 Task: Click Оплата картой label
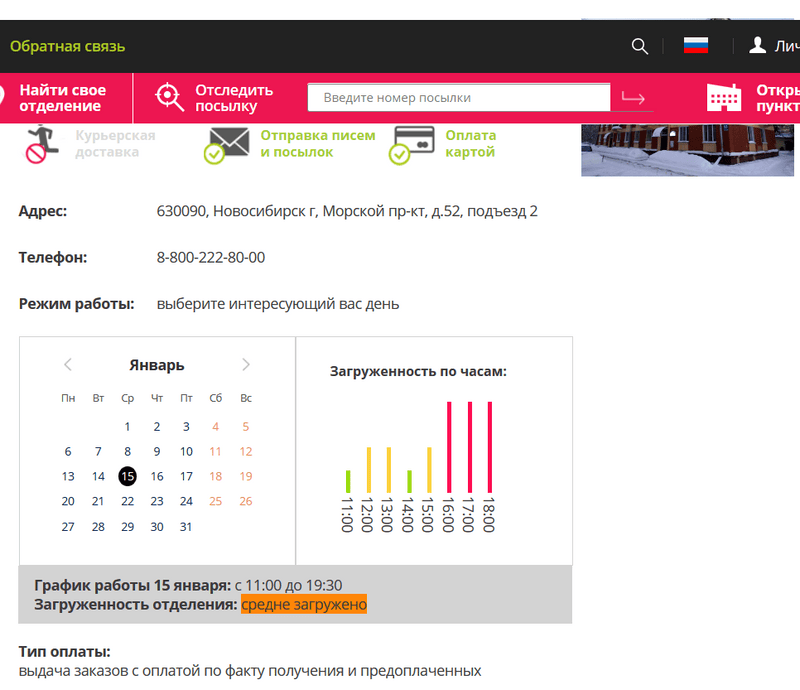click(470, 144)
